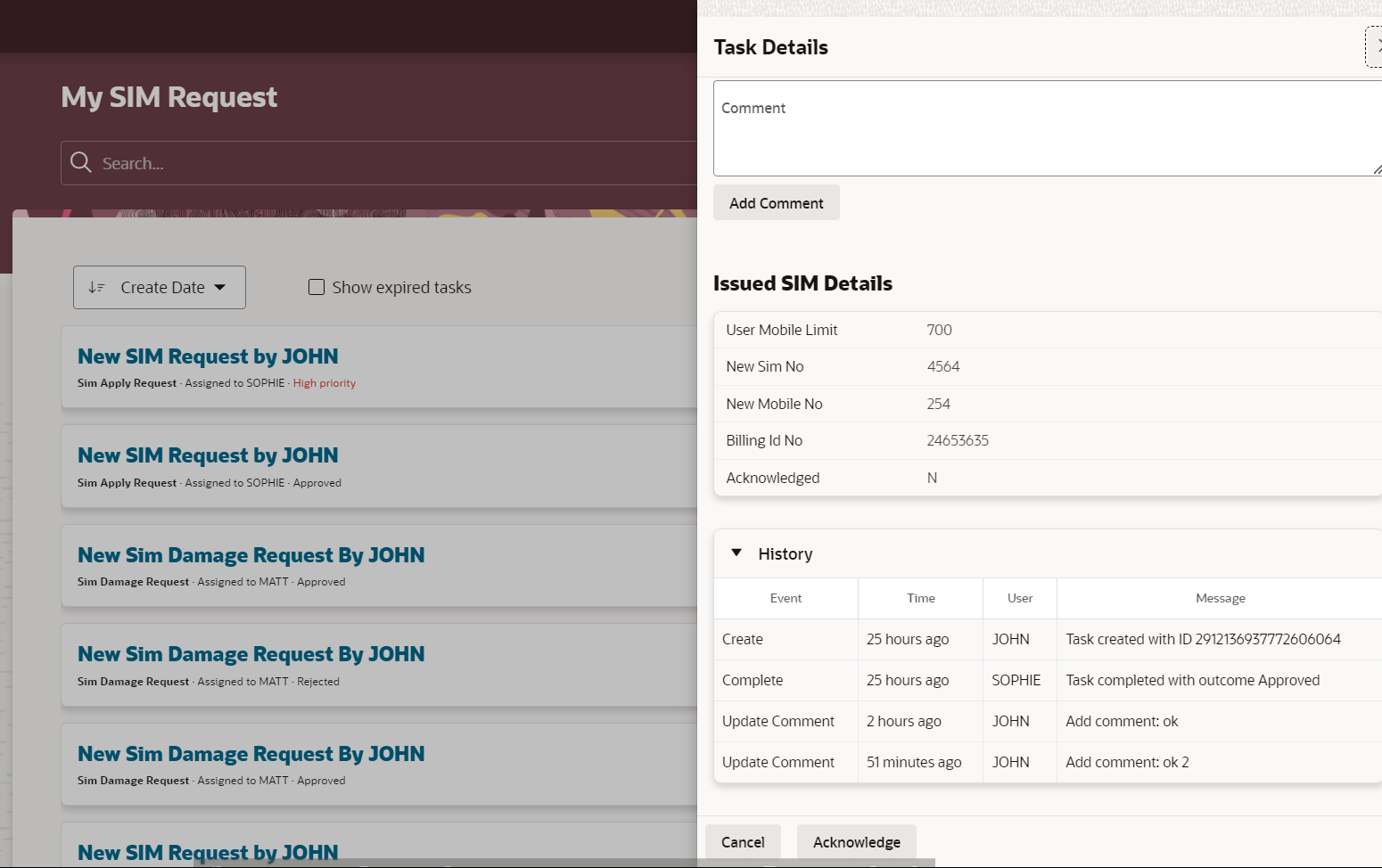Open the Rejected Sim Damage Request by JOHN
The height and width of the screenshot is (868, 1382).
(x=251, y=654)
